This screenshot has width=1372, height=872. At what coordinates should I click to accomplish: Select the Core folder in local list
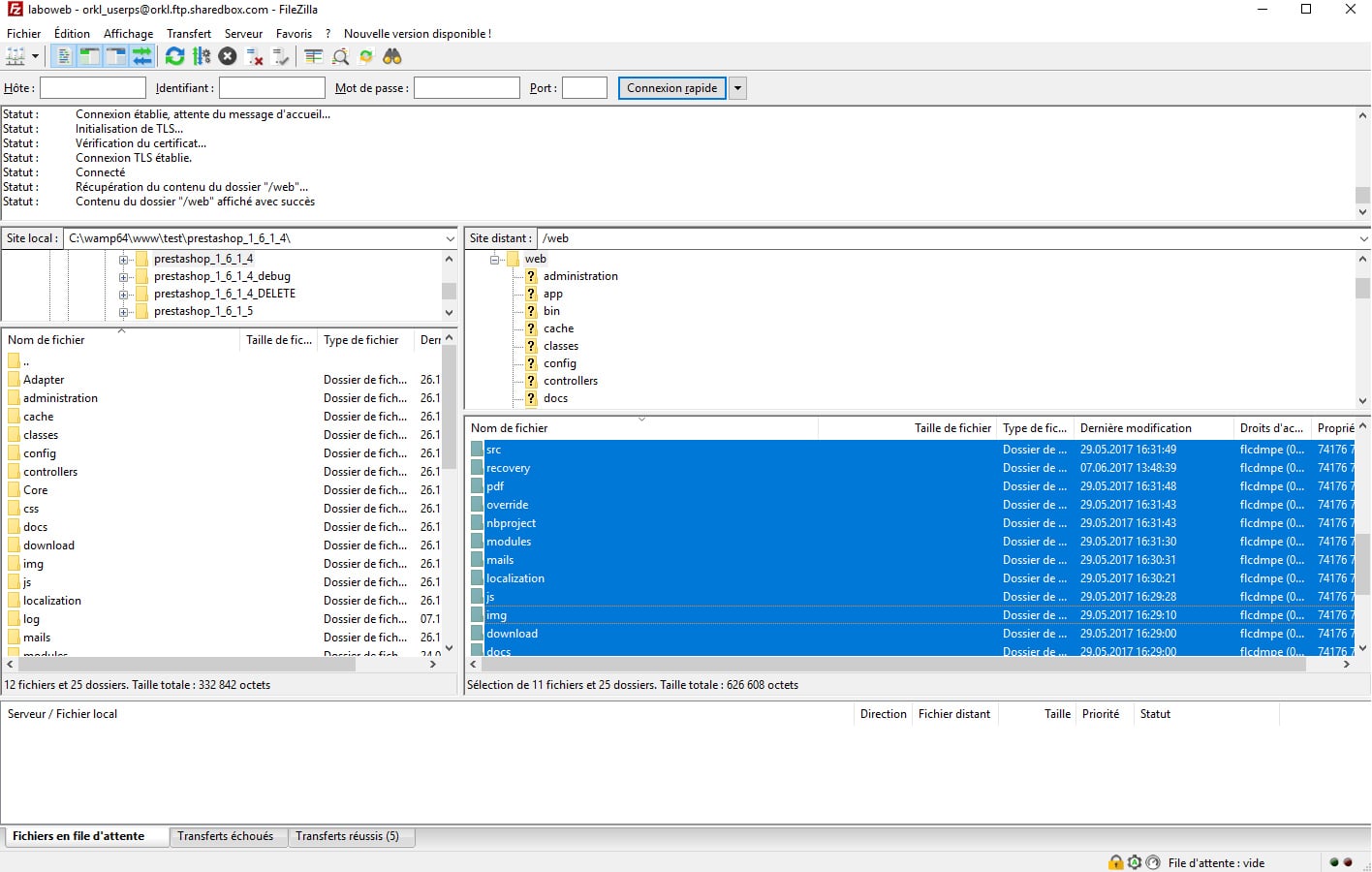pyautogui.click(x=35, y=490)
